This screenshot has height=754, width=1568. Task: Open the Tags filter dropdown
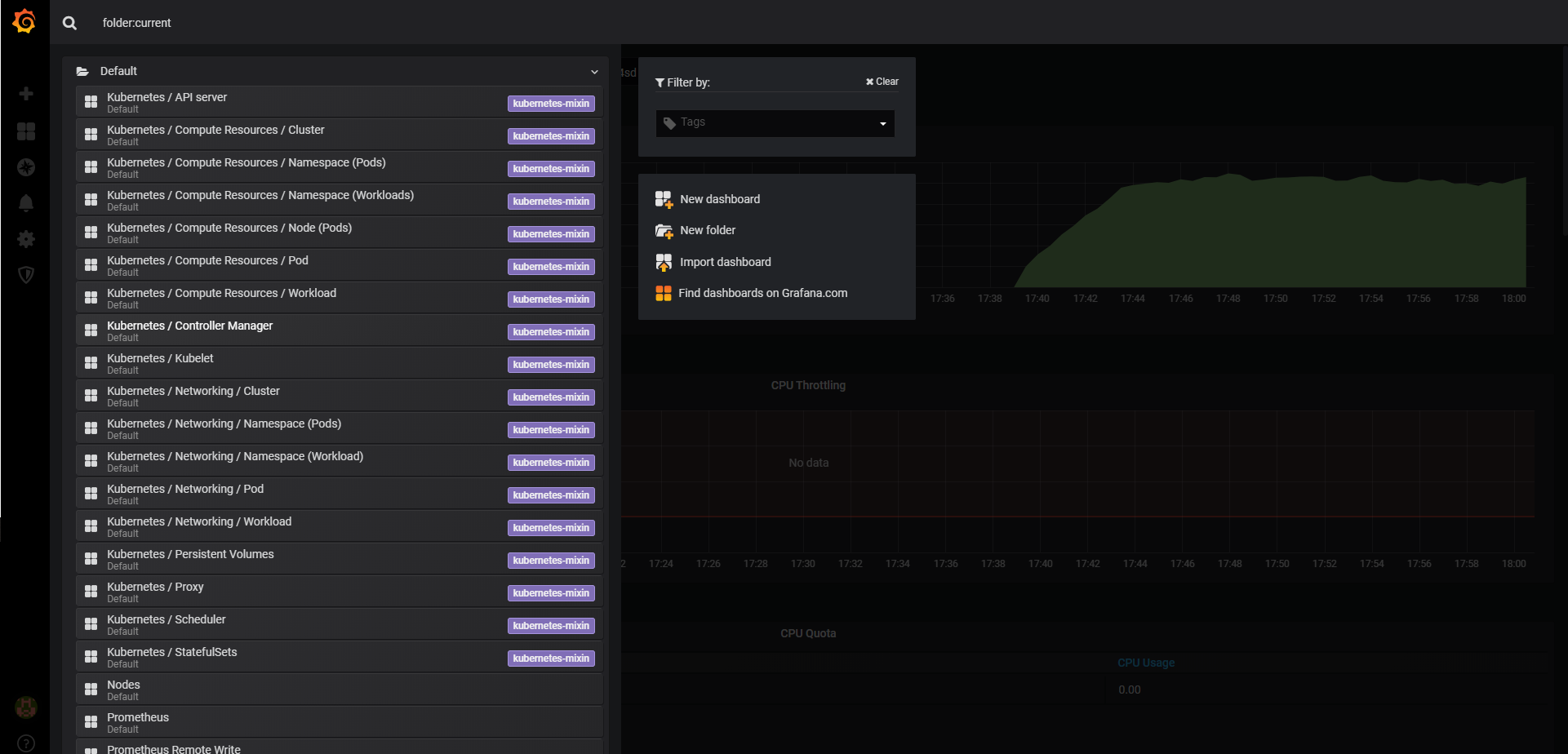point(775,123)
